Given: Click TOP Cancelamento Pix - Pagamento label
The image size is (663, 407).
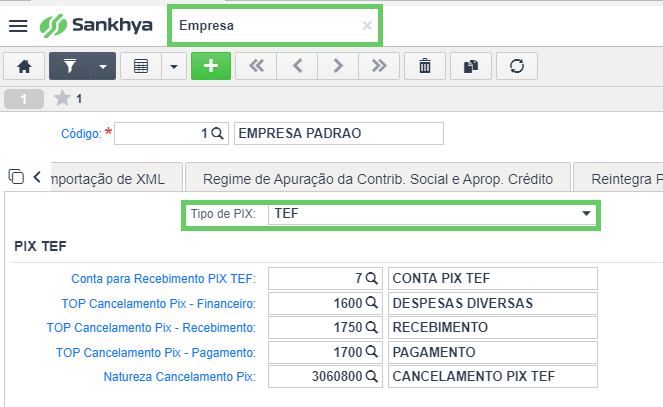Looking at the screenshot, I should (x=156, y=353).
